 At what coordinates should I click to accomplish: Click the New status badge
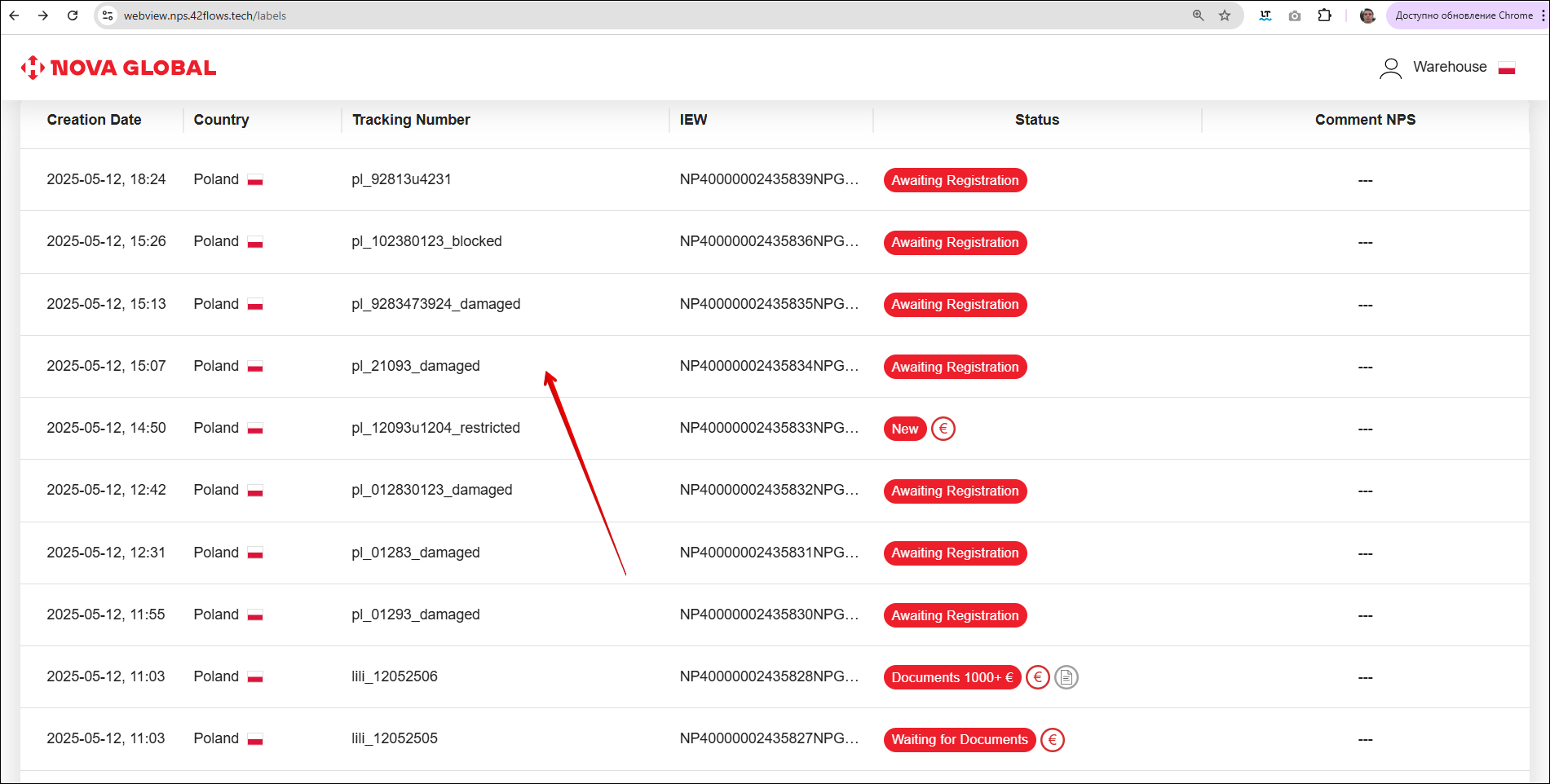pyautogui.click(x=904, y=429)
